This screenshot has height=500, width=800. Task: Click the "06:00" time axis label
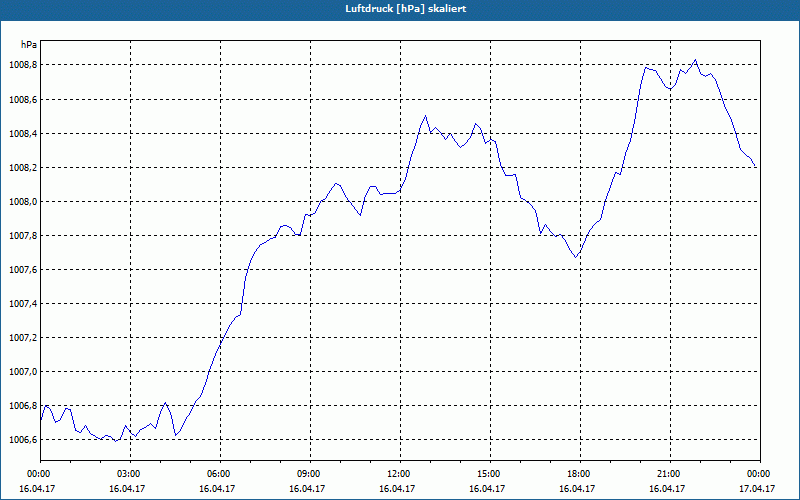216,474
